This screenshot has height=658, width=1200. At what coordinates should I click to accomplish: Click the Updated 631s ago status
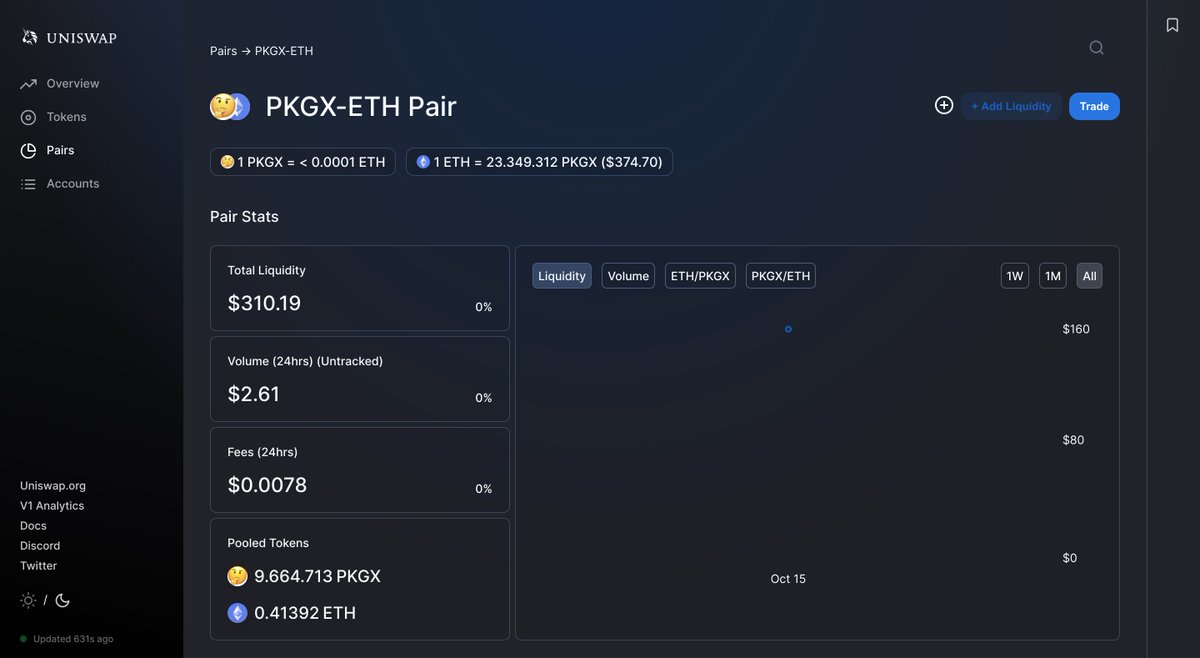73,639
